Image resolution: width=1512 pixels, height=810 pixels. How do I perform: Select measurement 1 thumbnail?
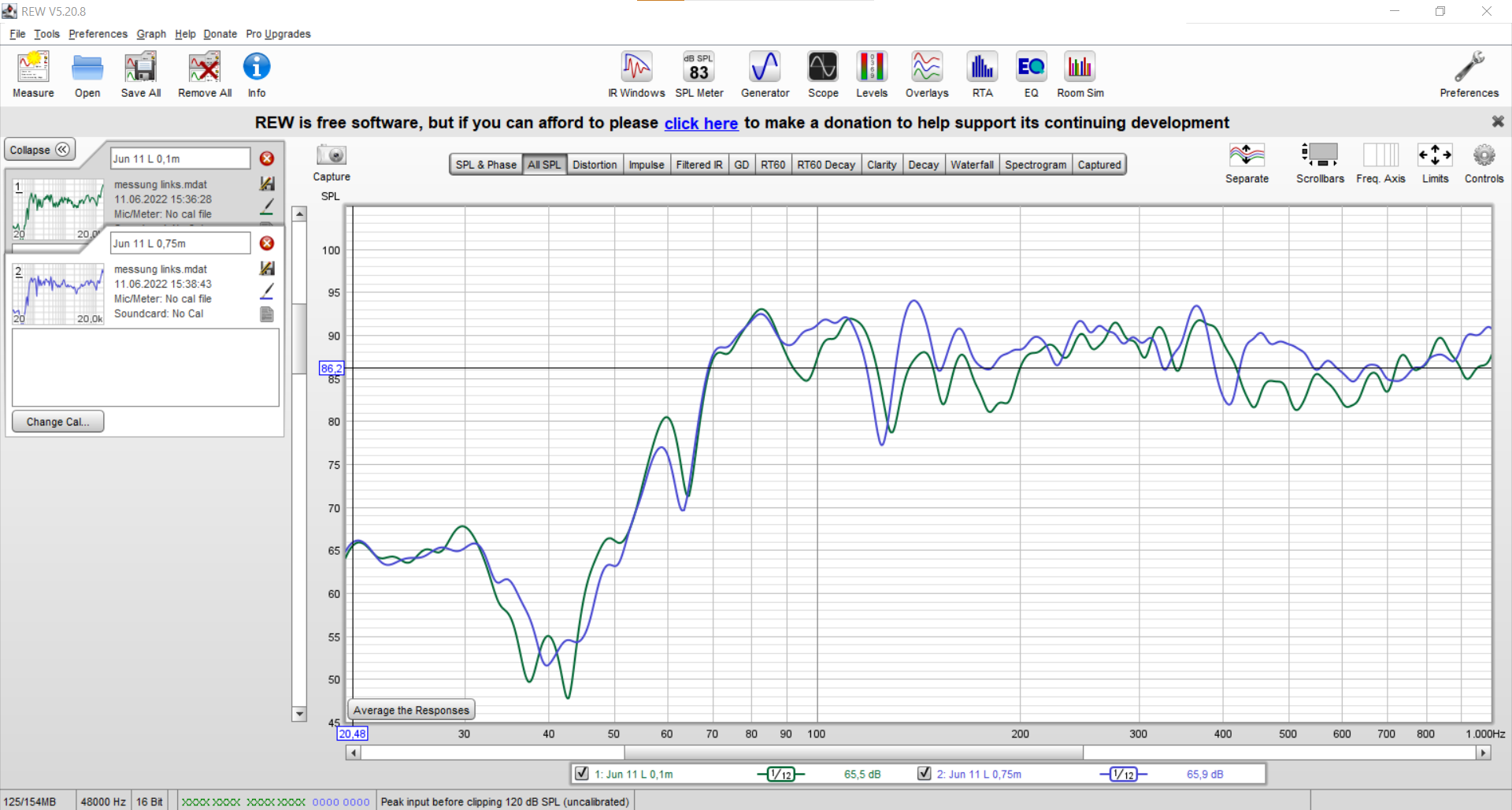(58, 209)
